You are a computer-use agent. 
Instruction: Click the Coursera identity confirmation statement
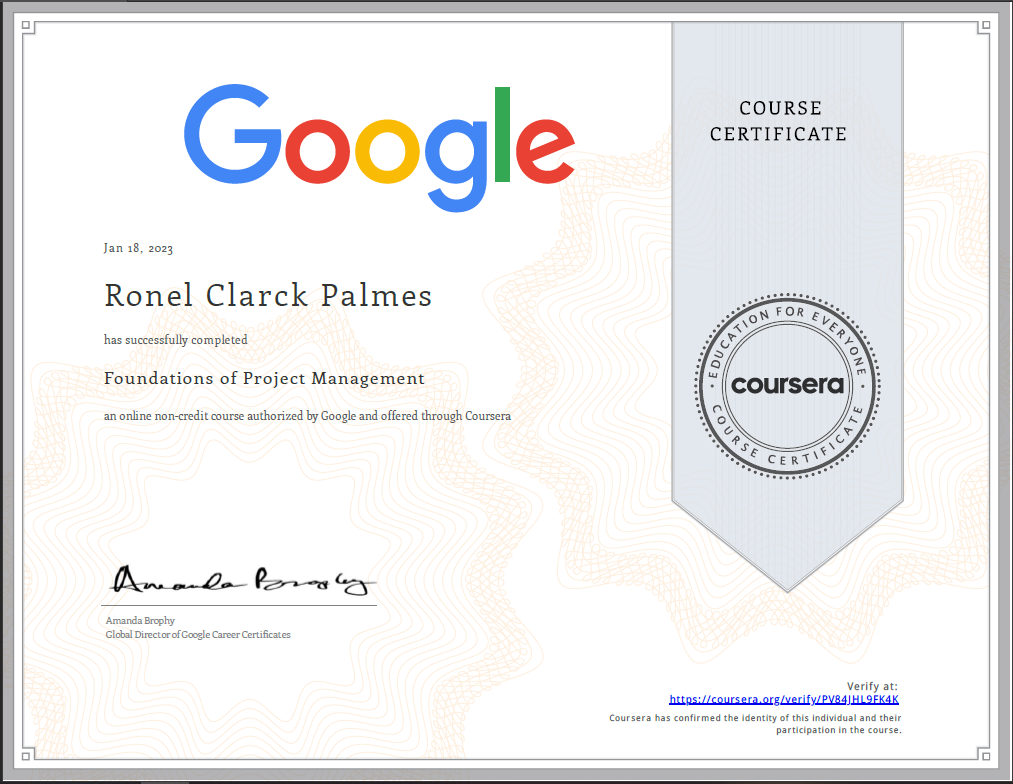(755, 724)
